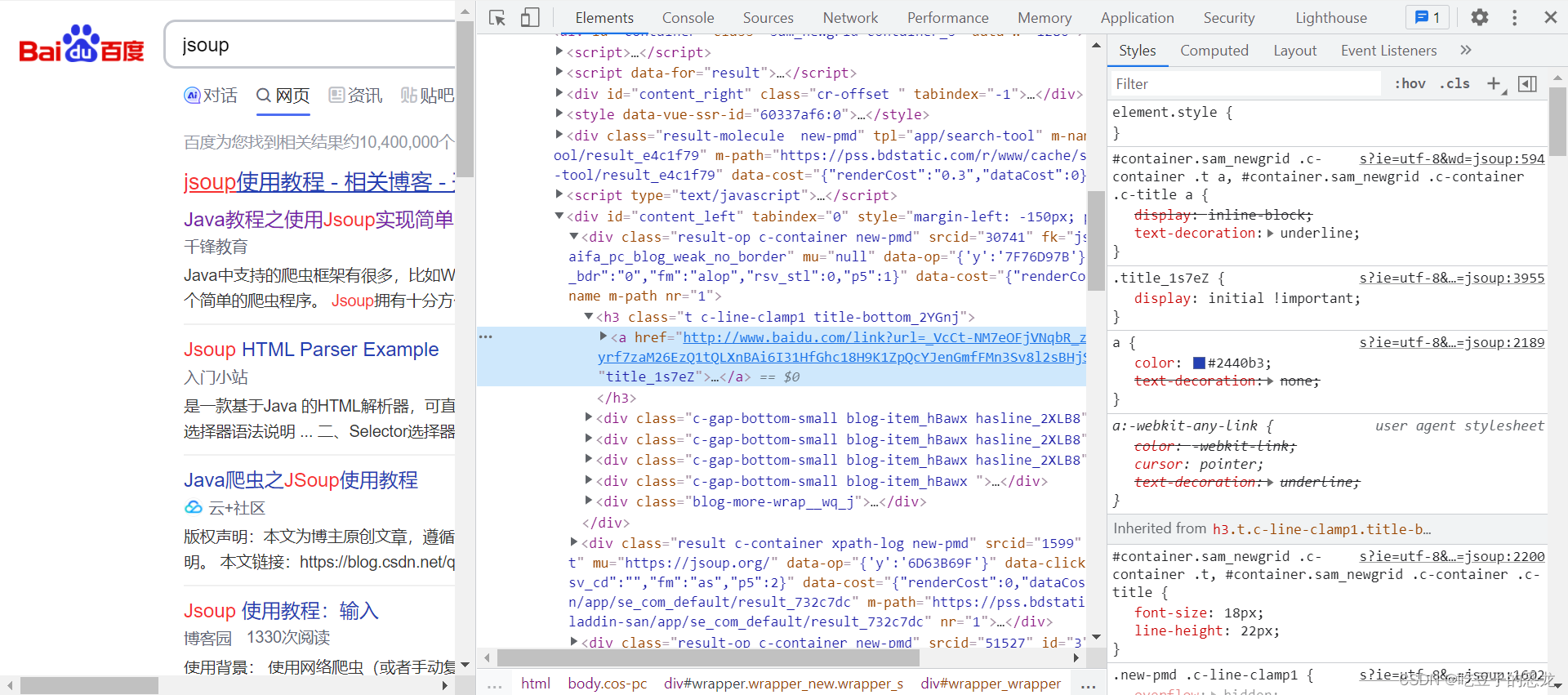Viewport: 1568px width, 695px height.
Task: Select the 贴吧 tab
Action: coord(427,96)
